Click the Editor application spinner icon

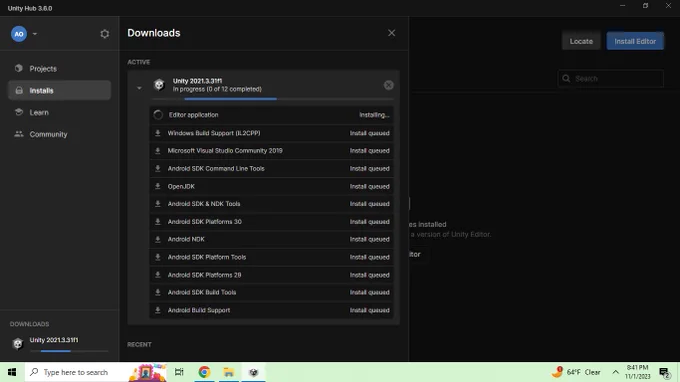click(158, 115)
